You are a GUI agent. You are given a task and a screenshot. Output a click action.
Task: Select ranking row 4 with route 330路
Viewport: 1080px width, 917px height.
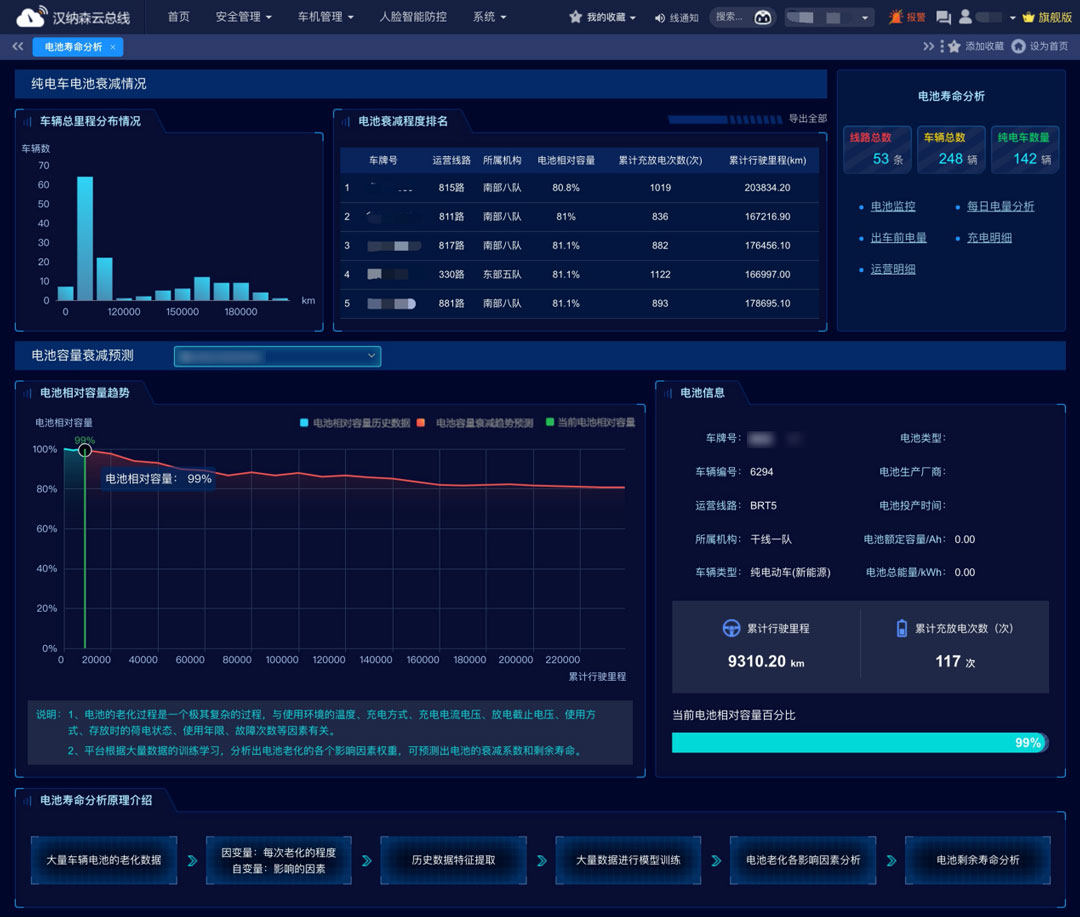(579, 274)
